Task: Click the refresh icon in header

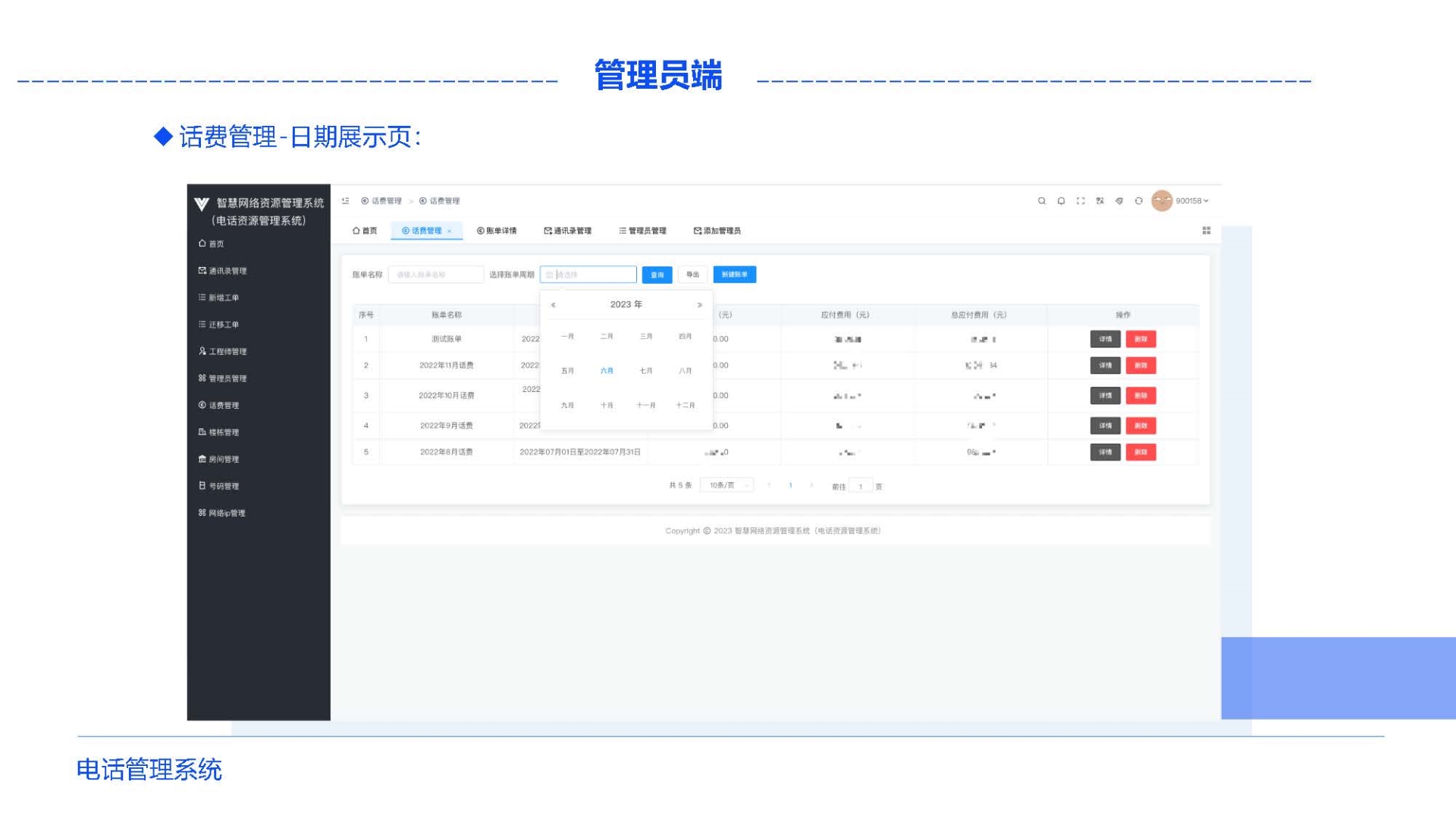Action: (1138, 201)
